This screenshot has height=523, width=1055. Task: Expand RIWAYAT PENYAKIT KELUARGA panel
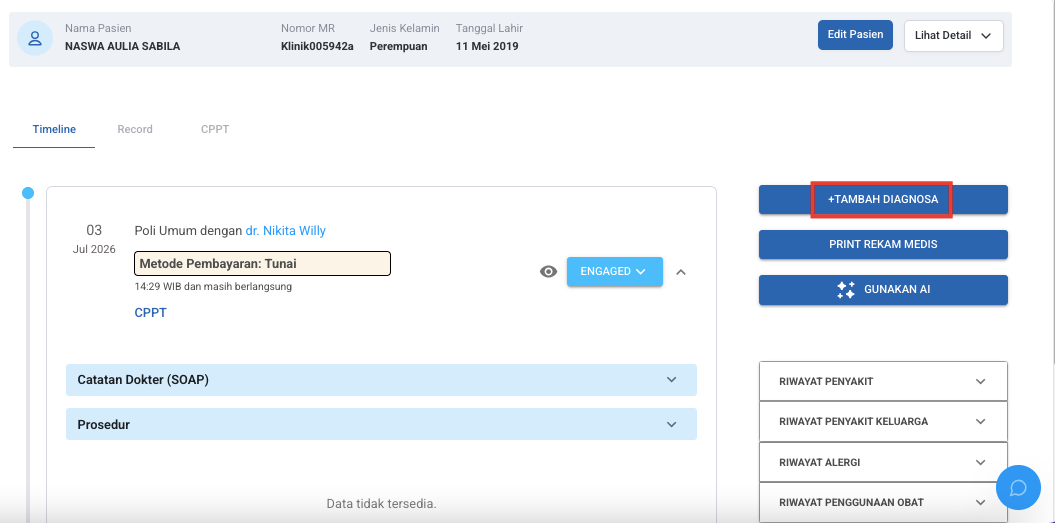click(883, 421)
